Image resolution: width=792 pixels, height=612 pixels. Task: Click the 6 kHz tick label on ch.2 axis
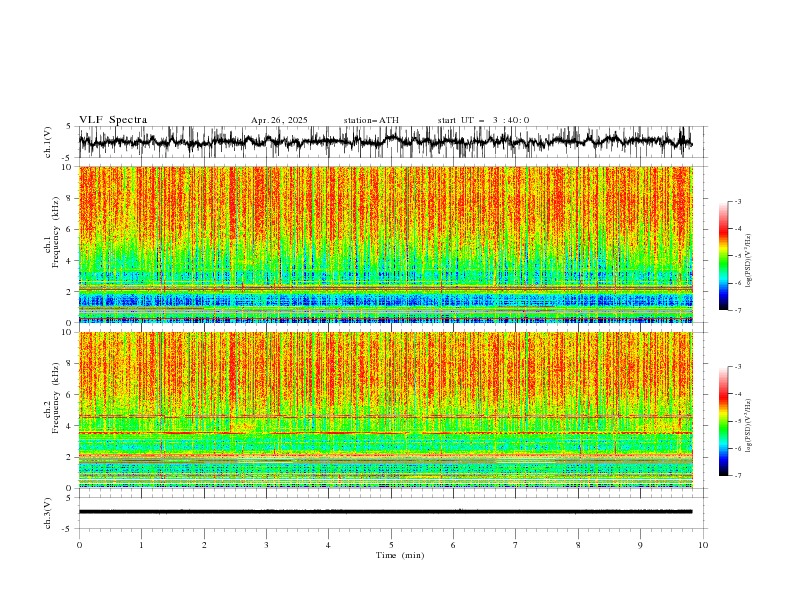pyautogui.click(x=70, y=394)
